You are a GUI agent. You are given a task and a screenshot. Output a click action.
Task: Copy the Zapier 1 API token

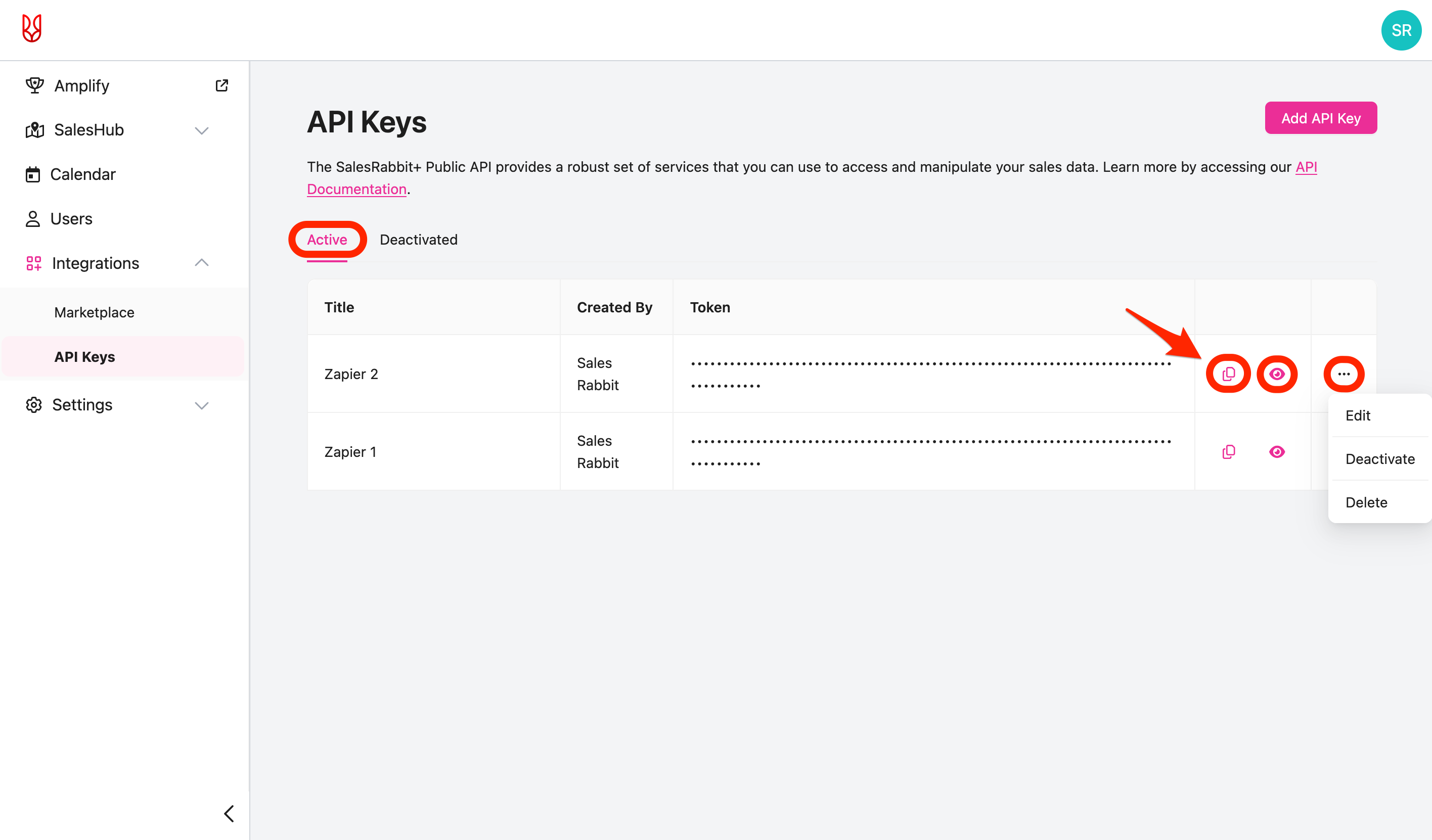point(1228,451)
